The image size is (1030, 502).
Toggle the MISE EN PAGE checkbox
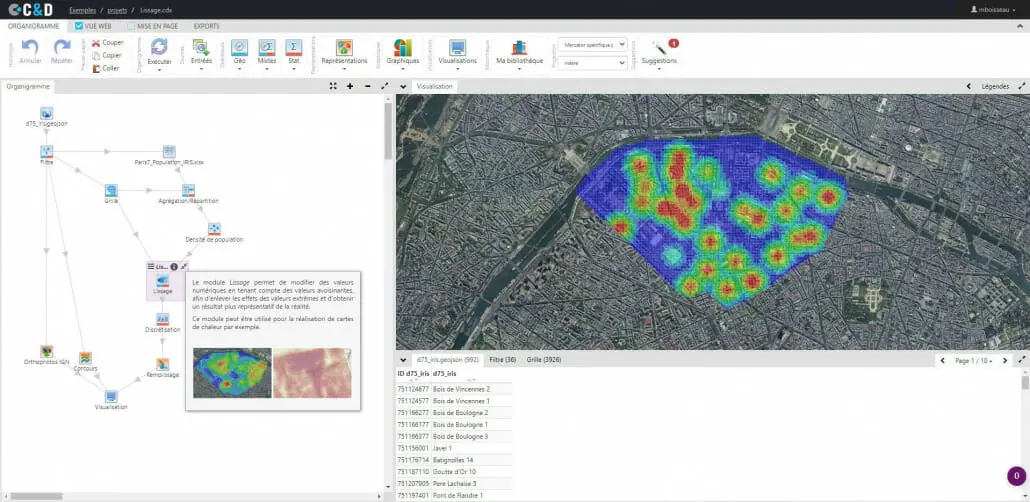[x=130, y=26]
